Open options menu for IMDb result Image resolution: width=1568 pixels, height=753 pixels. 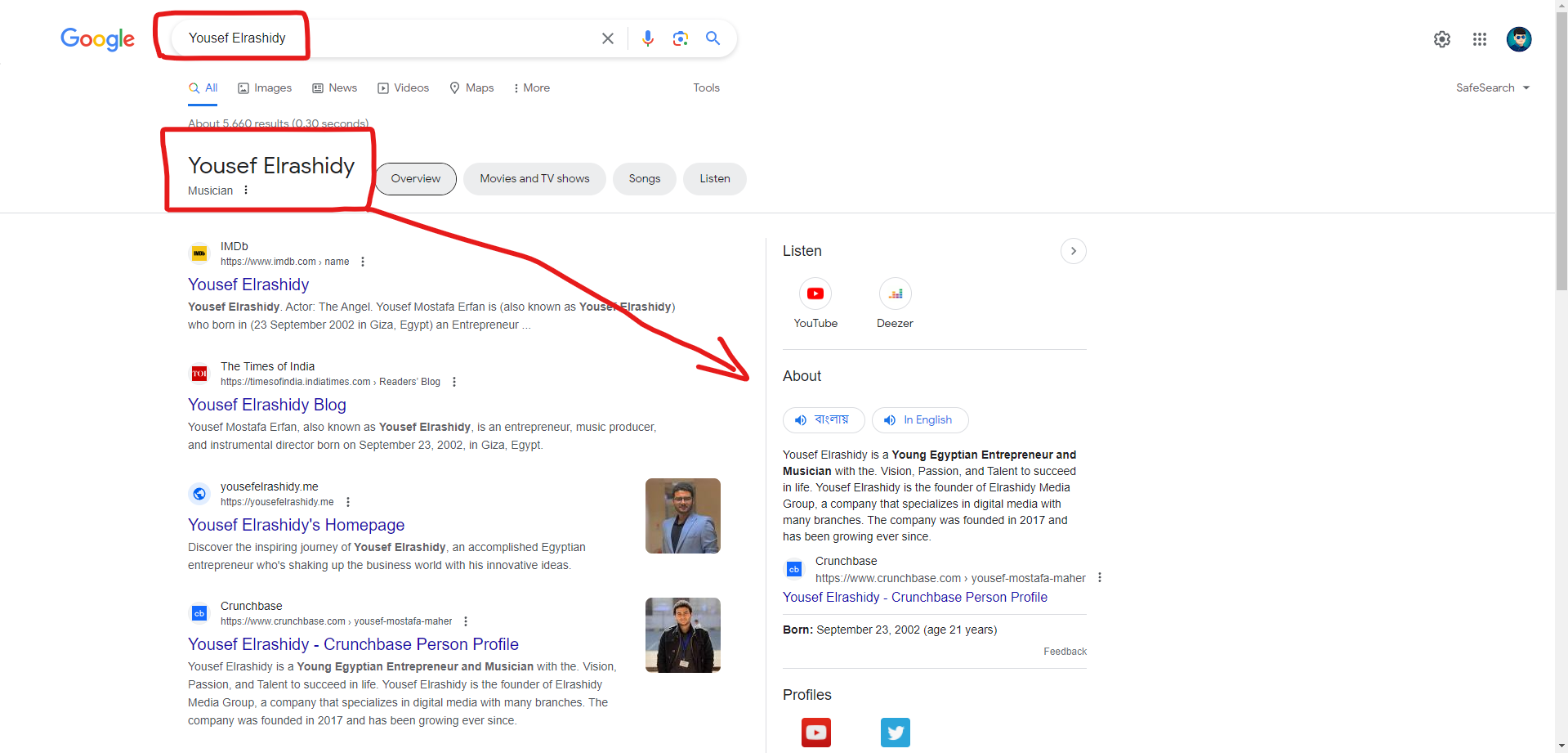click(363, 262)
